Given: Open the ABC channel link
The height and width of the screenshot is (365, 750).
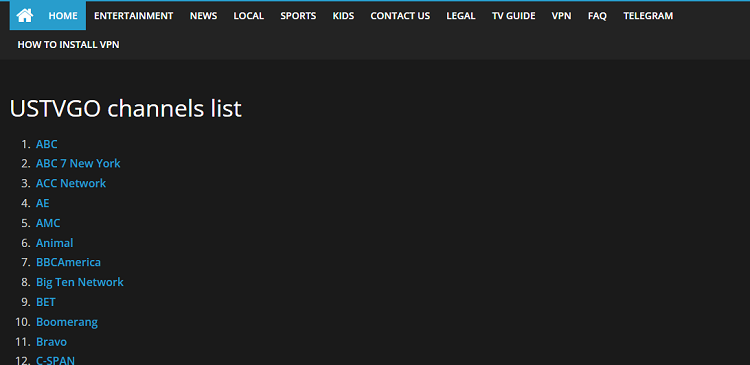Looking at the screenshot, I should click(46, 144).
